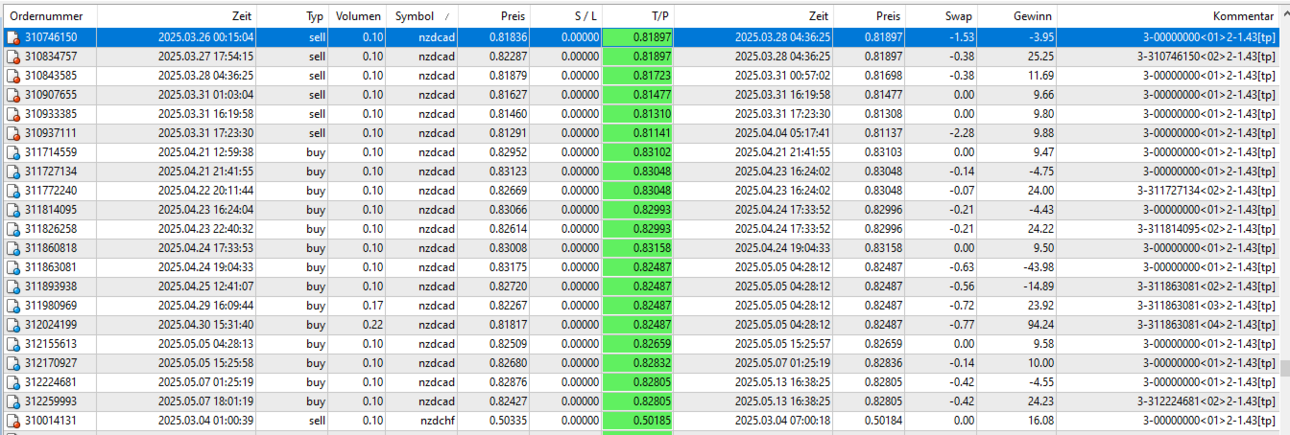
Task: Select order number 311893938
Action: [x=53, y=286]
